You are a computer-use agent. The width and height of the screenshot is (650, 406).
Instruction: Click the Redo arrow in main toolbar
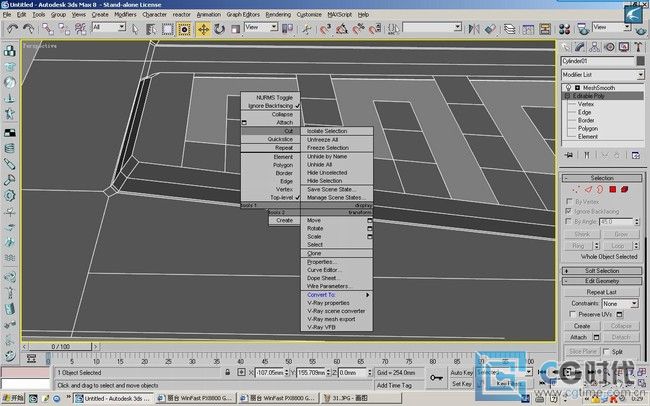click(x=28, y=29)
